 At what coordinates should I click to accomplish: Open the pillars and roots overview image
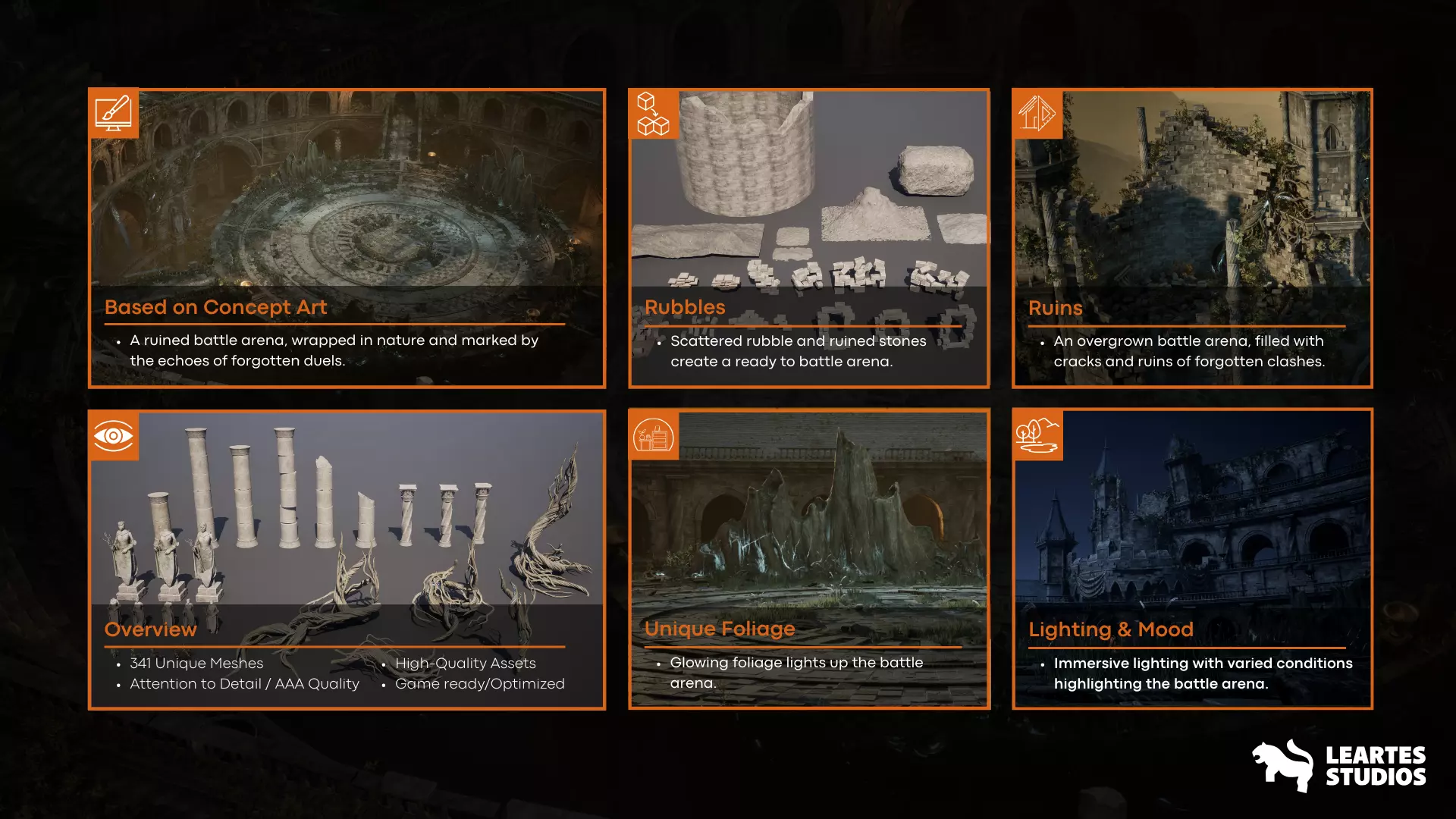[x=347, y=509]
